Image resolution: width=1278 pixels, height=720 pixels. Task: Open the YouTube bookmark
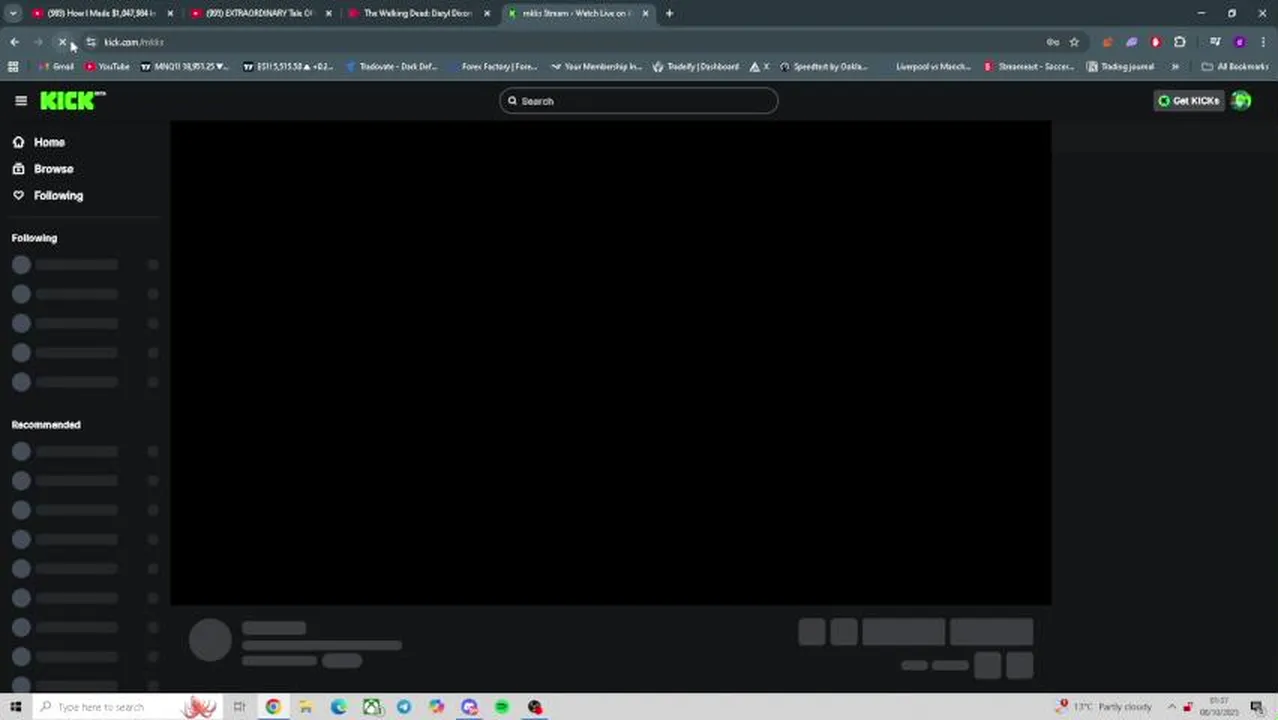tap(107, 67)
